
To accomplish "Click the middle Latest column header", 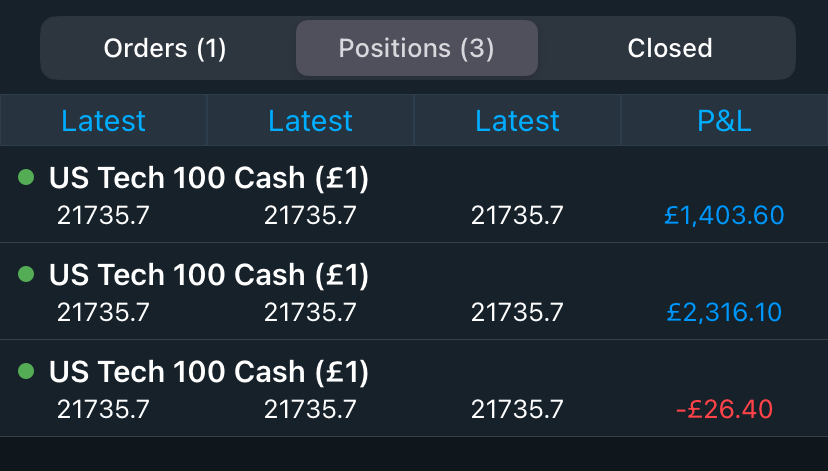I will tap(310, 121).
